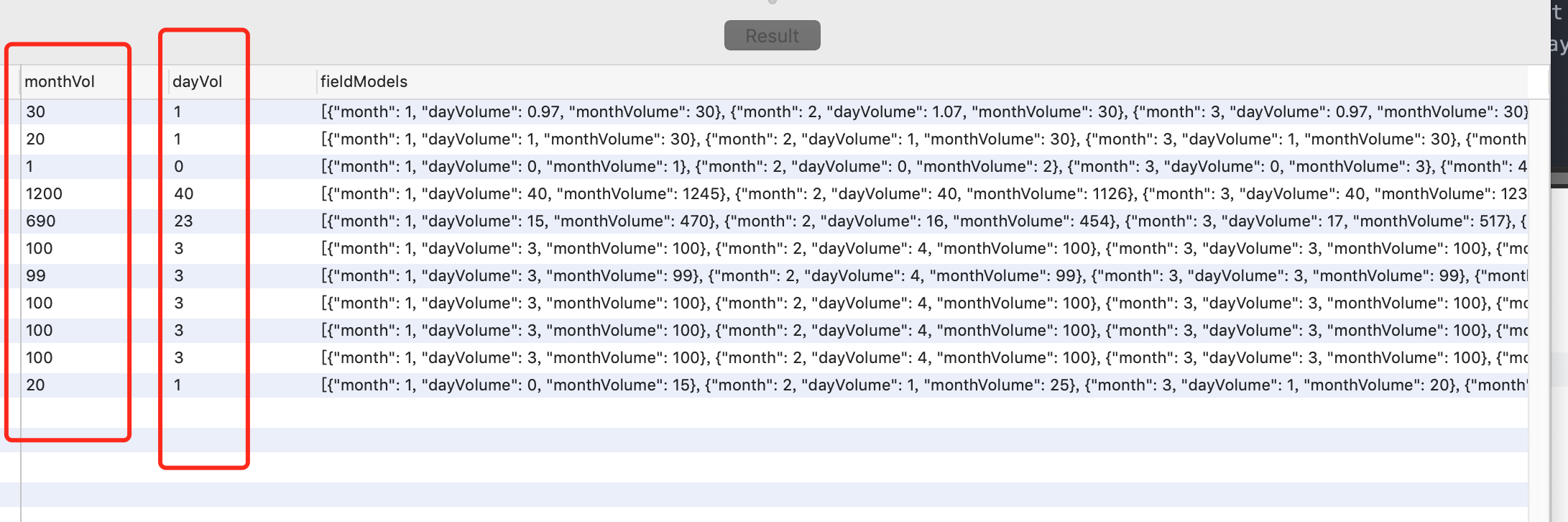
Task: Select fieldModels cell starting dayVolume 0, monthVolume 1
Action: coord(923,166)
